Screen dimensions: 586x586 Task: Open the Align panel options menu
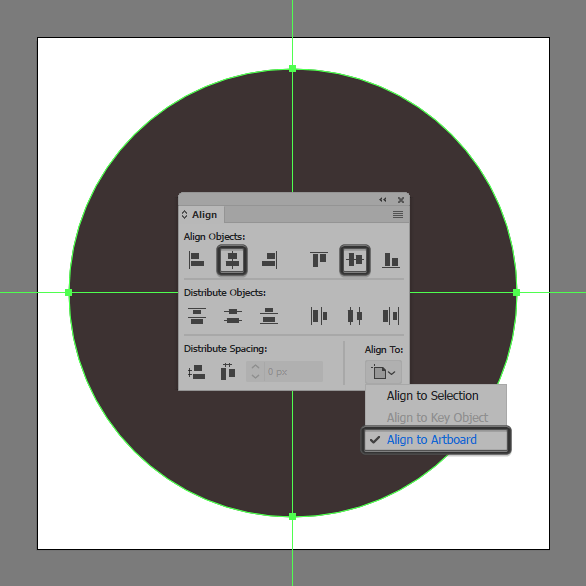coord(398,215)
